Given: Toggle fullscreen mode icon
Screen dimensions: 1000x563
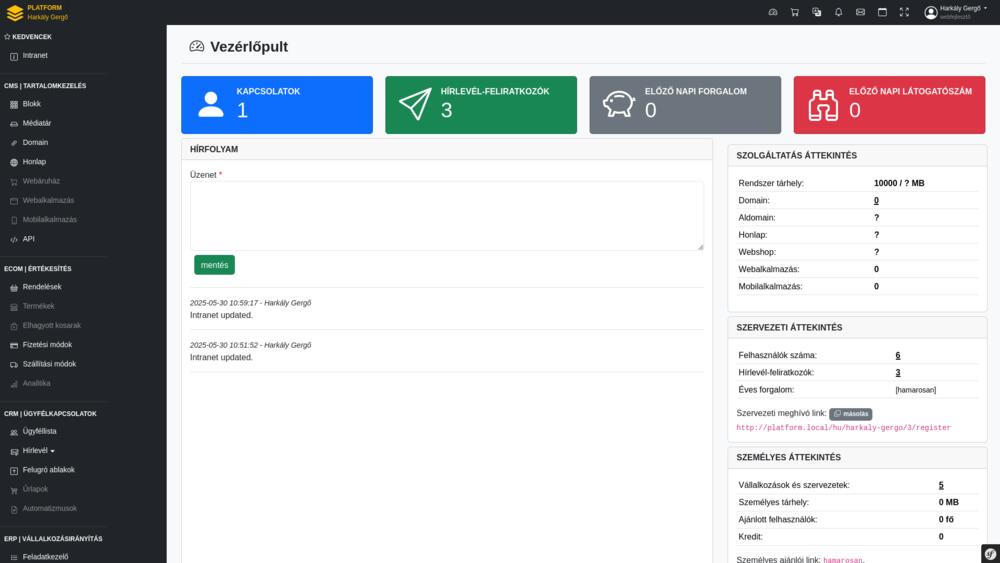Looking at the screenshot, I should [904, 12].
